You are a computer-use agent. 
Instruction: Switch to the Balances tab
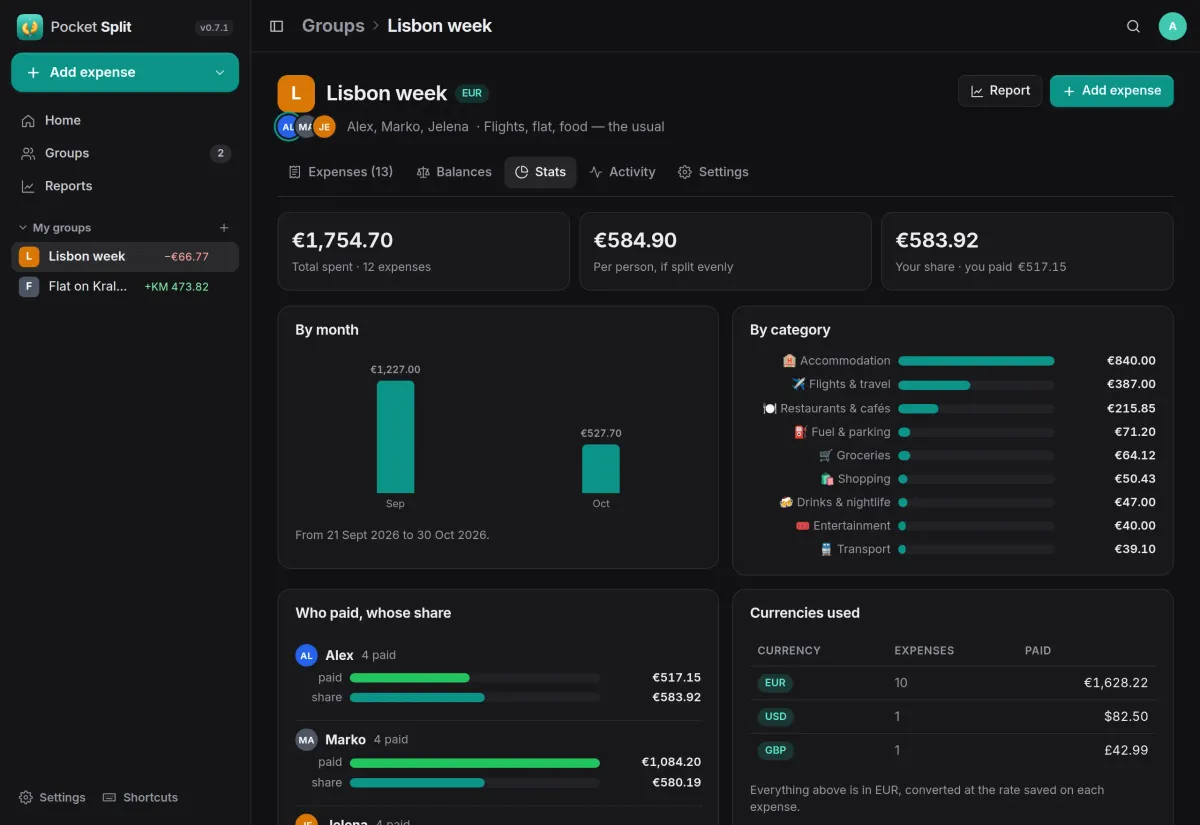click(454, 172)
